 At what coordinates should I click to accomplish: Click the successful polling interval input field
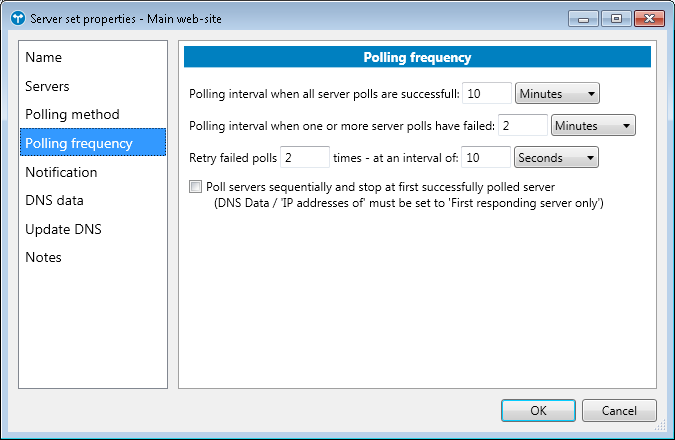point(487,94)
